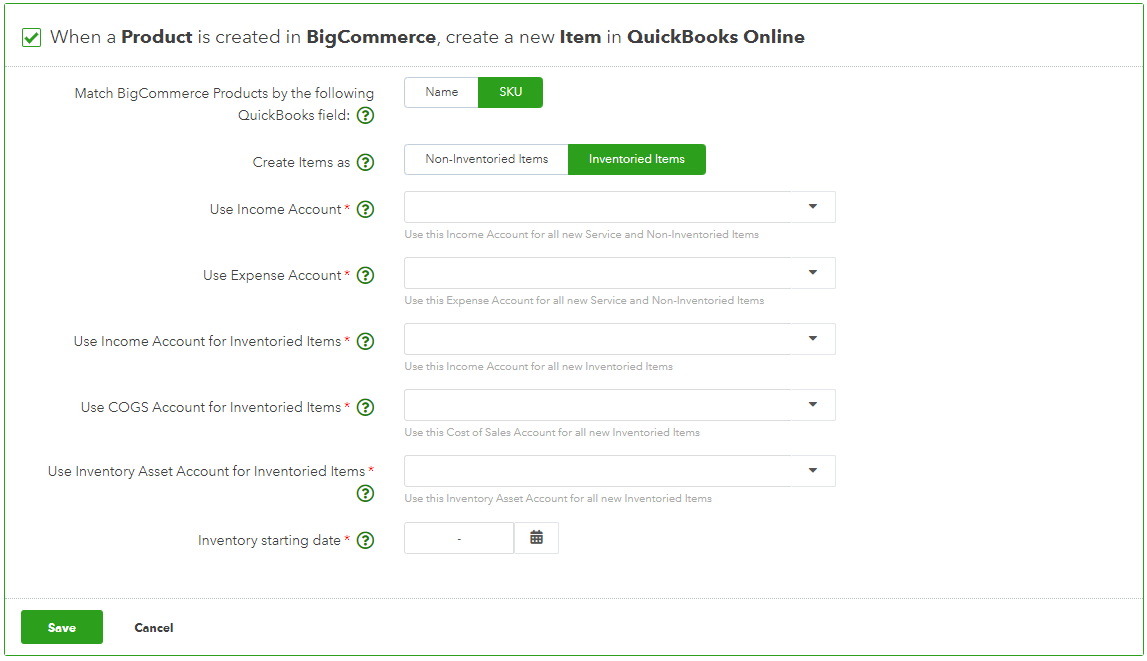Image resolution: width=1147 pixels, height=661 pixels.
Task: Select SKU as the matching field
Action: tap(511, 92)
